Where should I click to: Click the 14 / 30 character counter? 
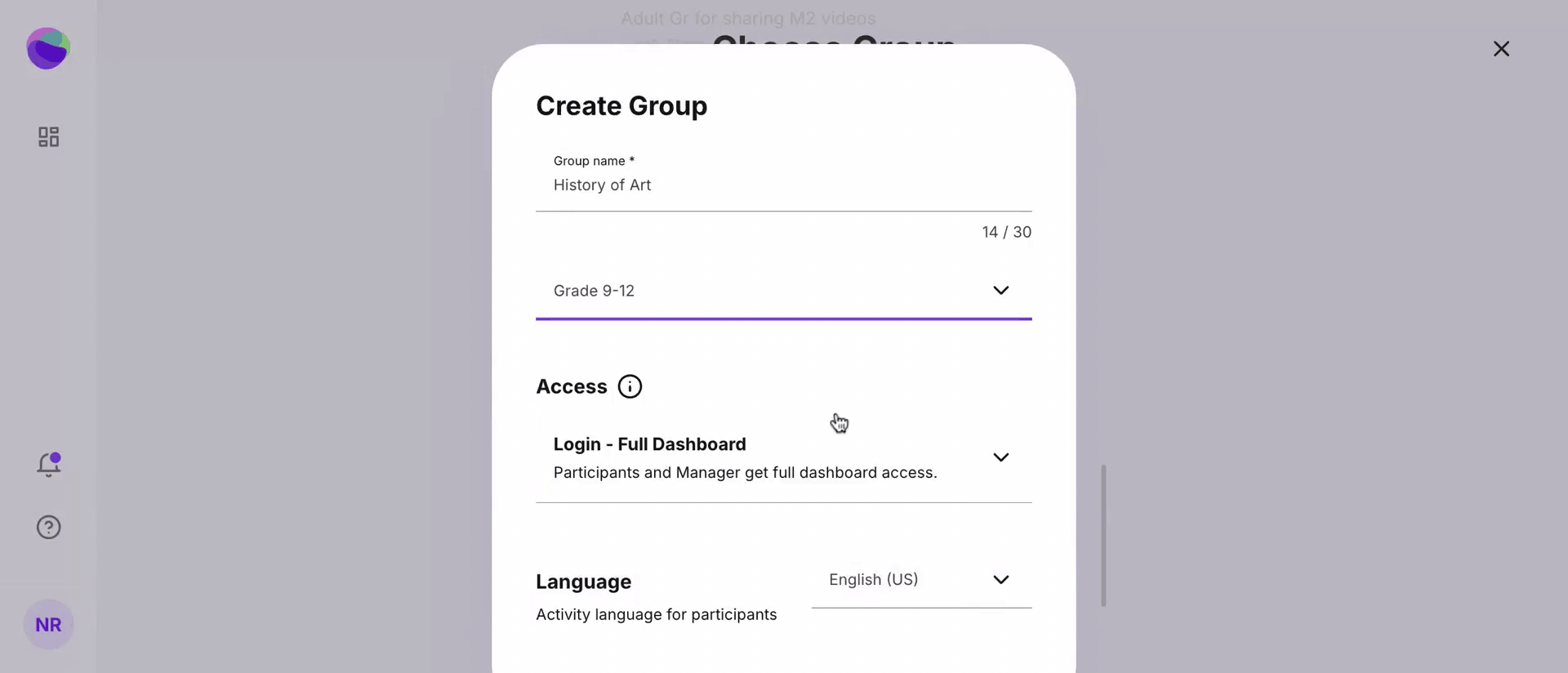(1006, 232)
